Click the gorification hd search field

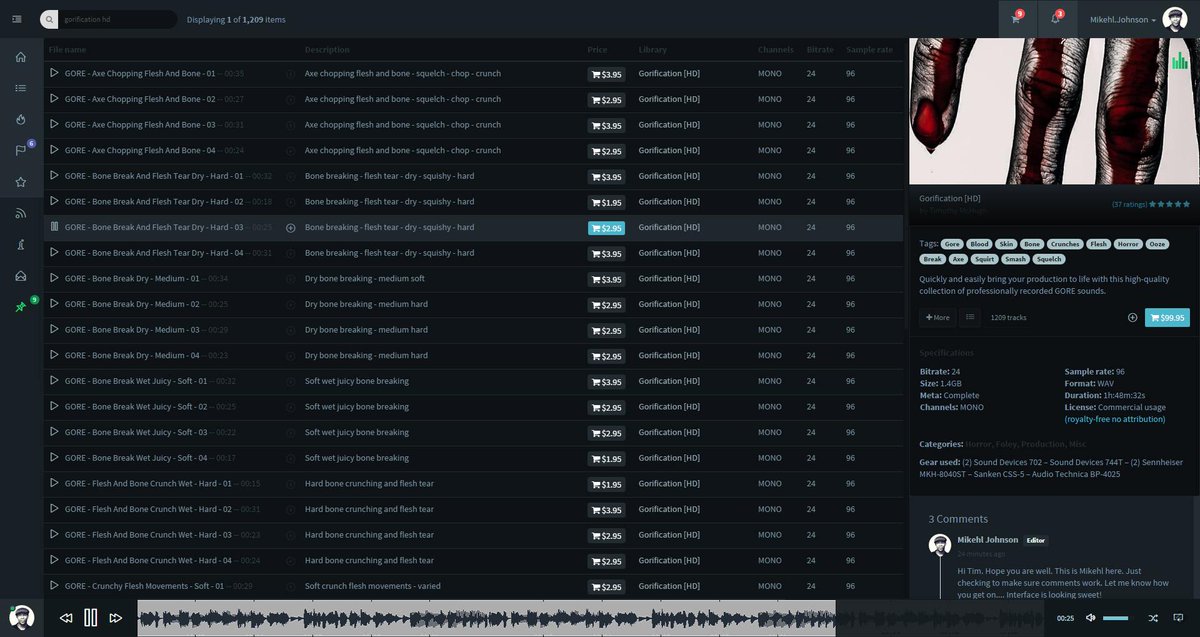[x=117, y=19]
